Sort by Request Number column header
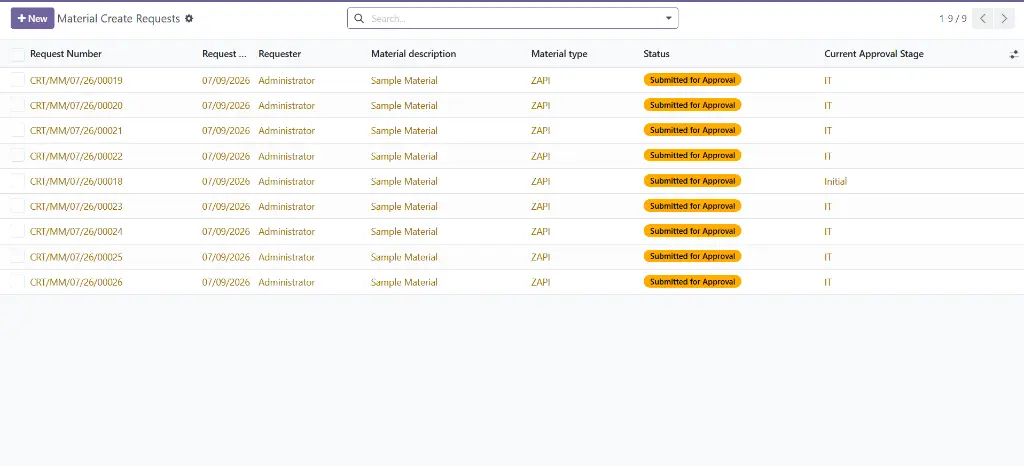 point(66,54)
